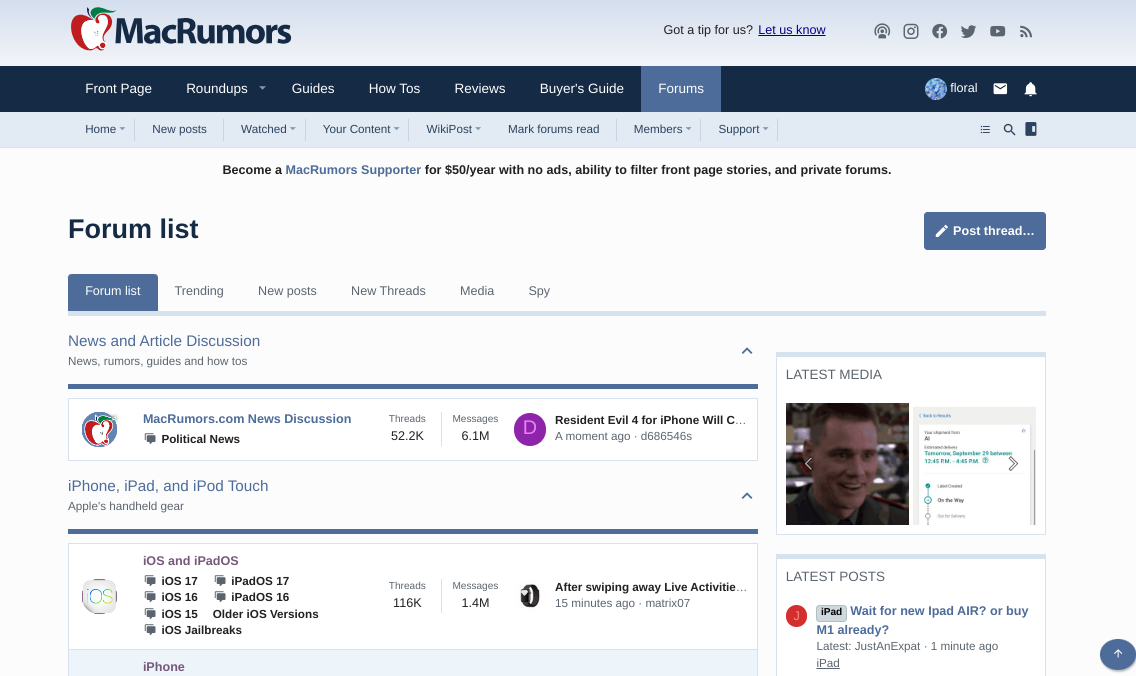Expand the Roundups dropdown arrow
This screenshot has height=676, width=1136.
[262, 88]
